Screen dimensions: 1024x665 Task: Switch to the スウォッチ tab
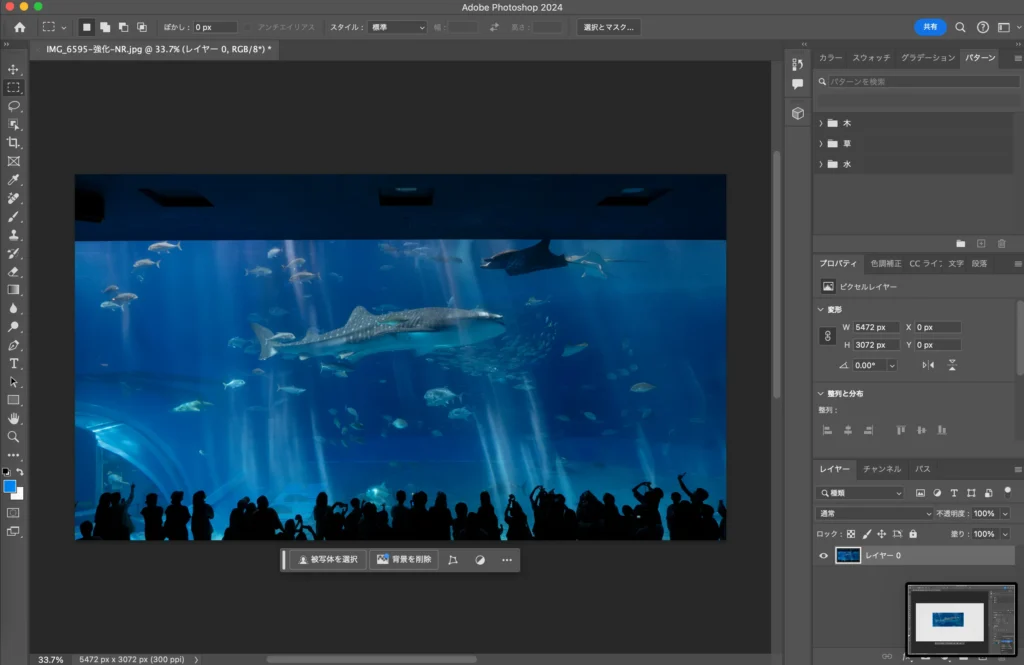tap(871, 58)
